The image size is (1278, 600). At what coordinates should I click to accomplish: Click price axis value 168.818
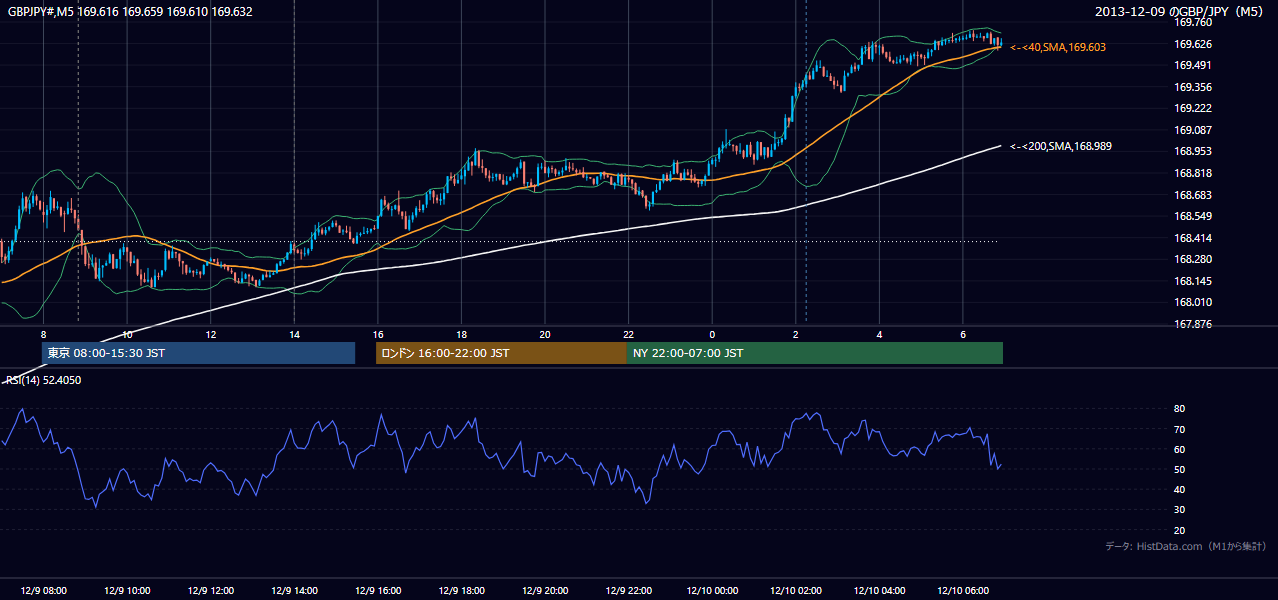1192,173
